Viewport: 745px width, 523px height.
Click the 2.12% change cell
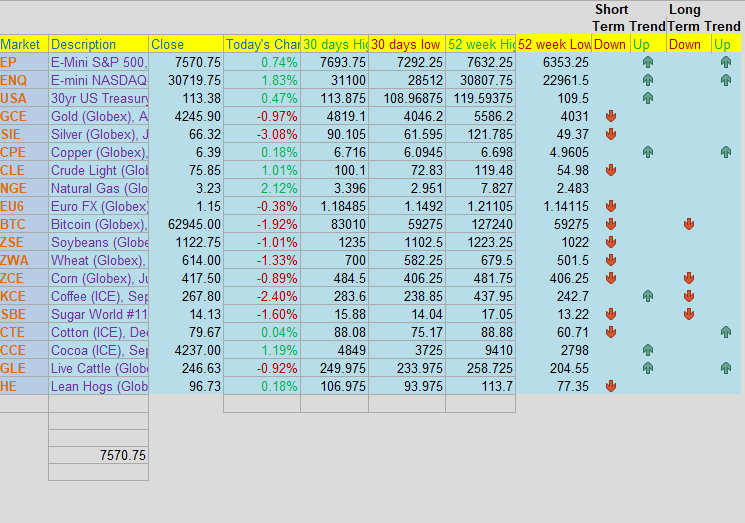point(262,188)
